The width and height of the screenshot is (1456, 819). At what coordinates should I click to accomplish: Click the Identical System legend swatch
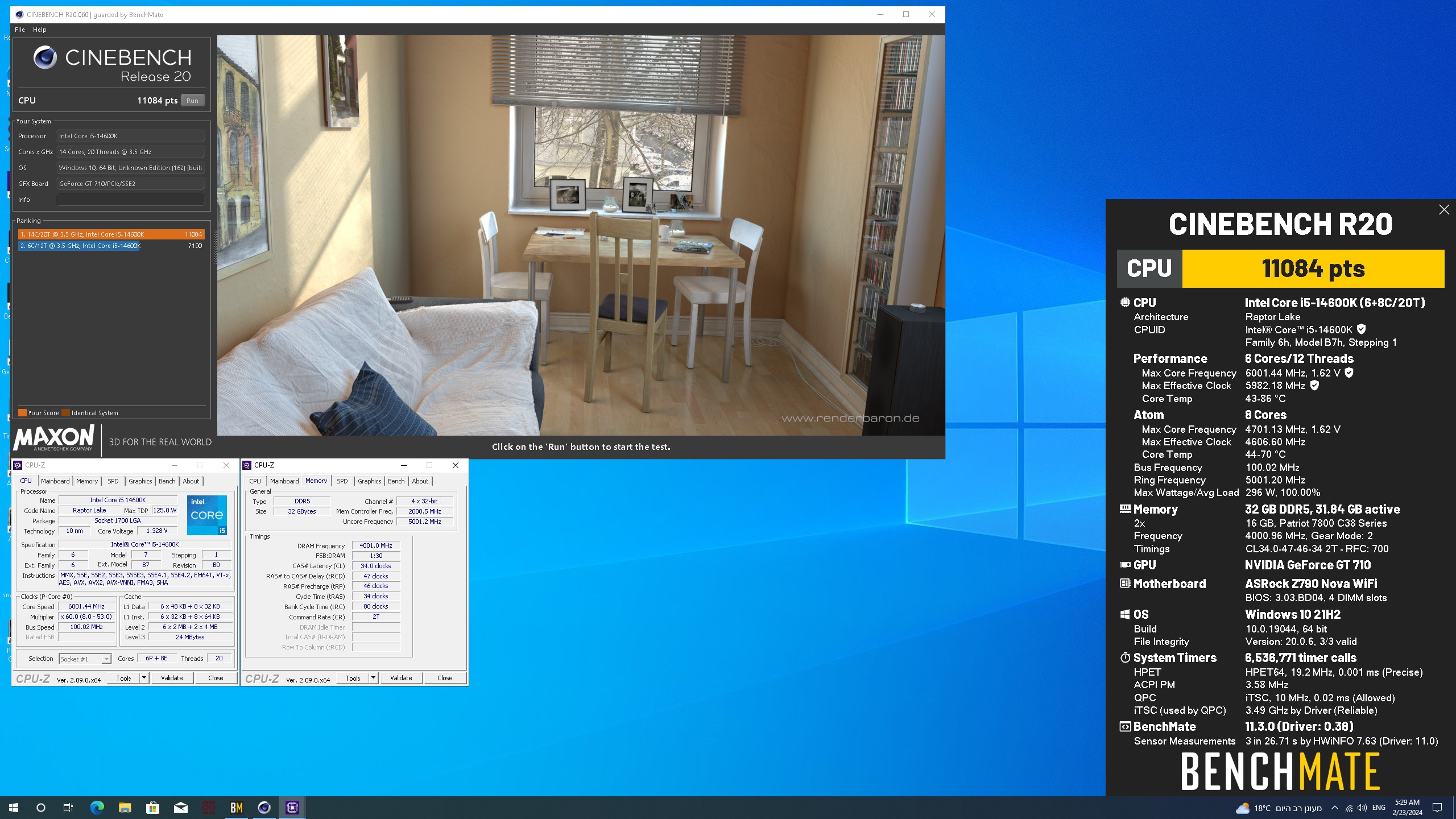coord(65,413)
